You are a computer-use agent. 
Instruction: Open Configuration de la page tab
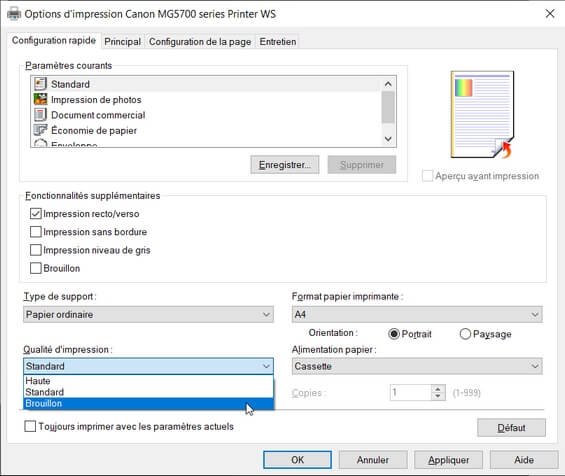[200, 42]
